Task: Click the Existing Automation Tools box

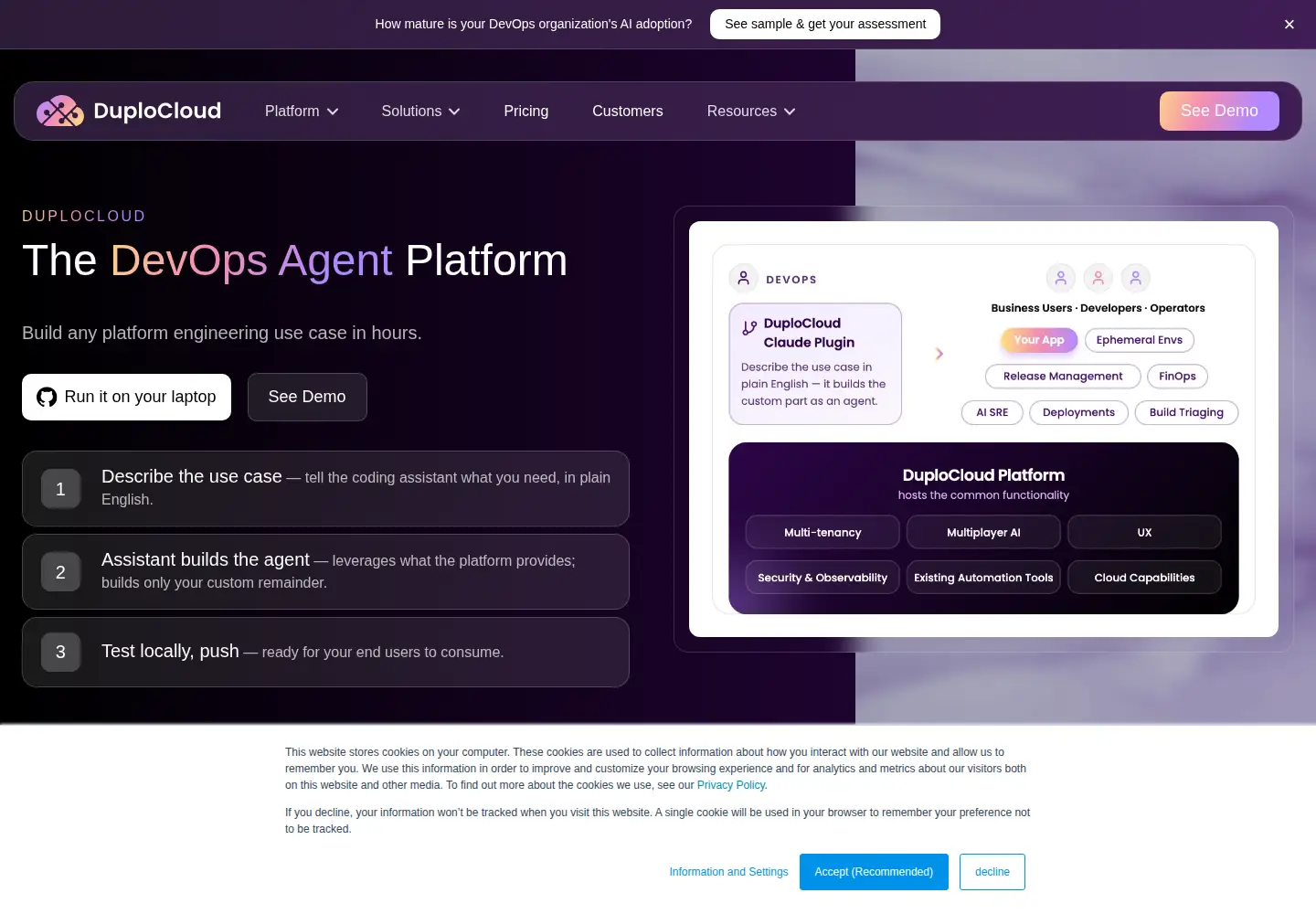Action: [983, 578]
